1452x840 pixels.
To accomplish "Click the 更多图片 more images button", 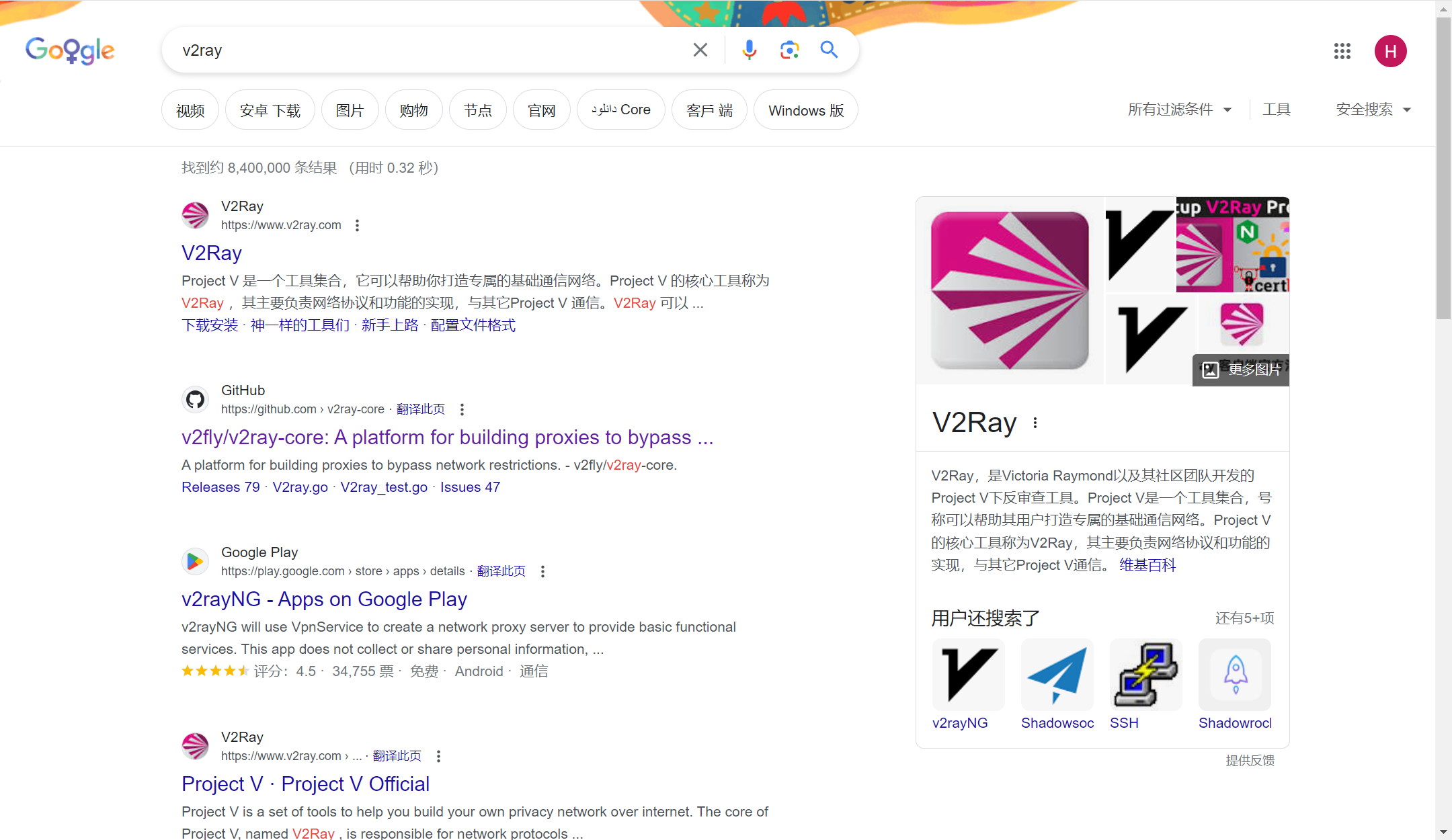I will pos(1241,370).
